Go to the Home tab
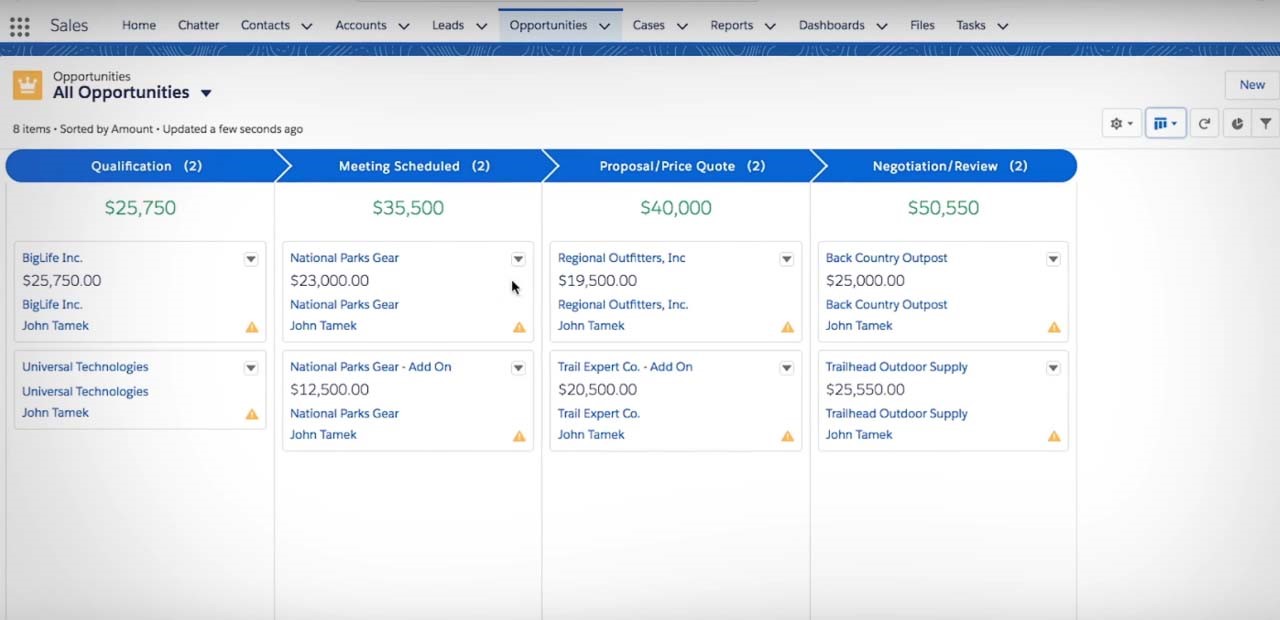 click(139, 25)
